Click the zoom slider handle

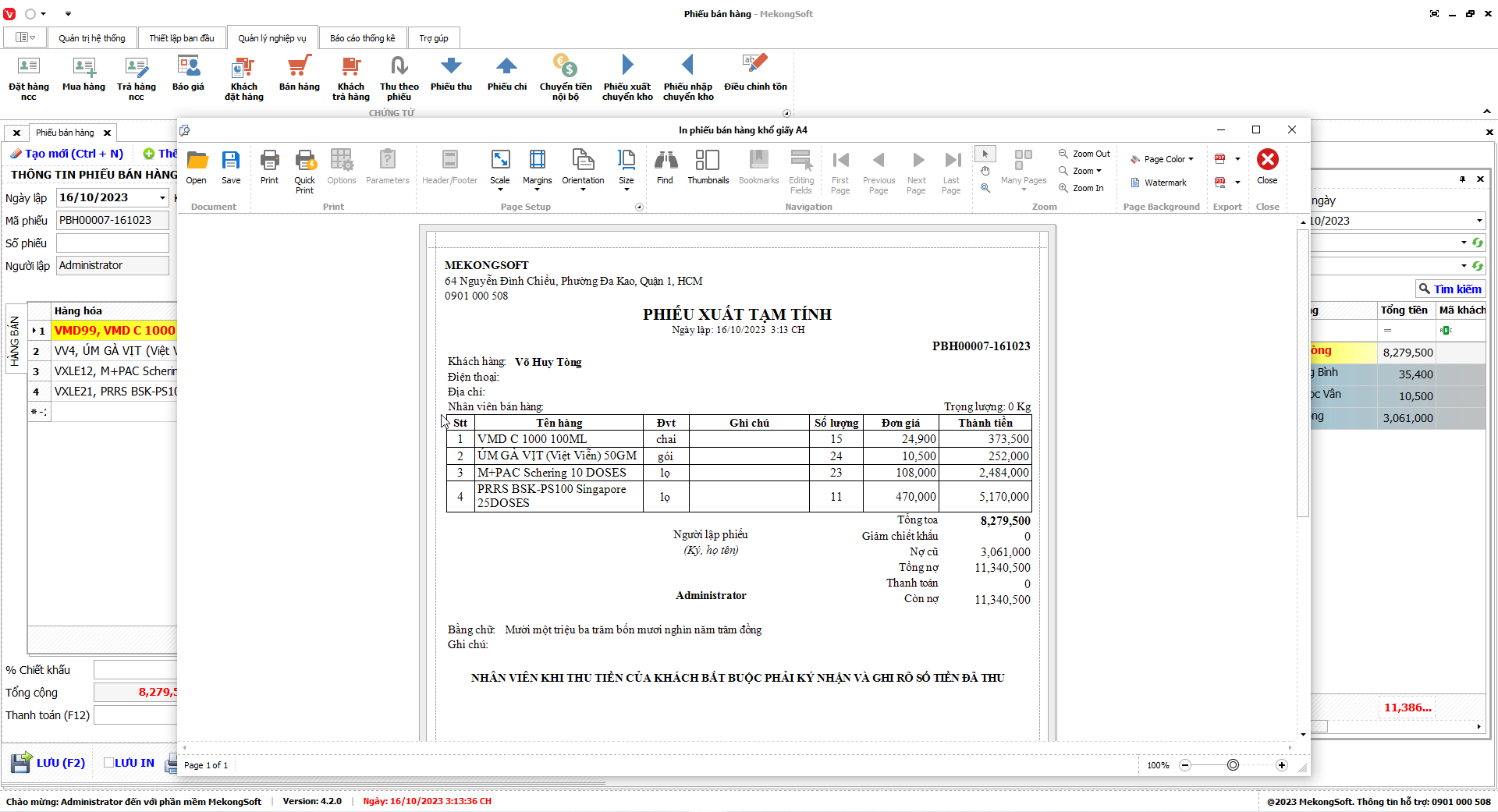tap(1233, 765)
